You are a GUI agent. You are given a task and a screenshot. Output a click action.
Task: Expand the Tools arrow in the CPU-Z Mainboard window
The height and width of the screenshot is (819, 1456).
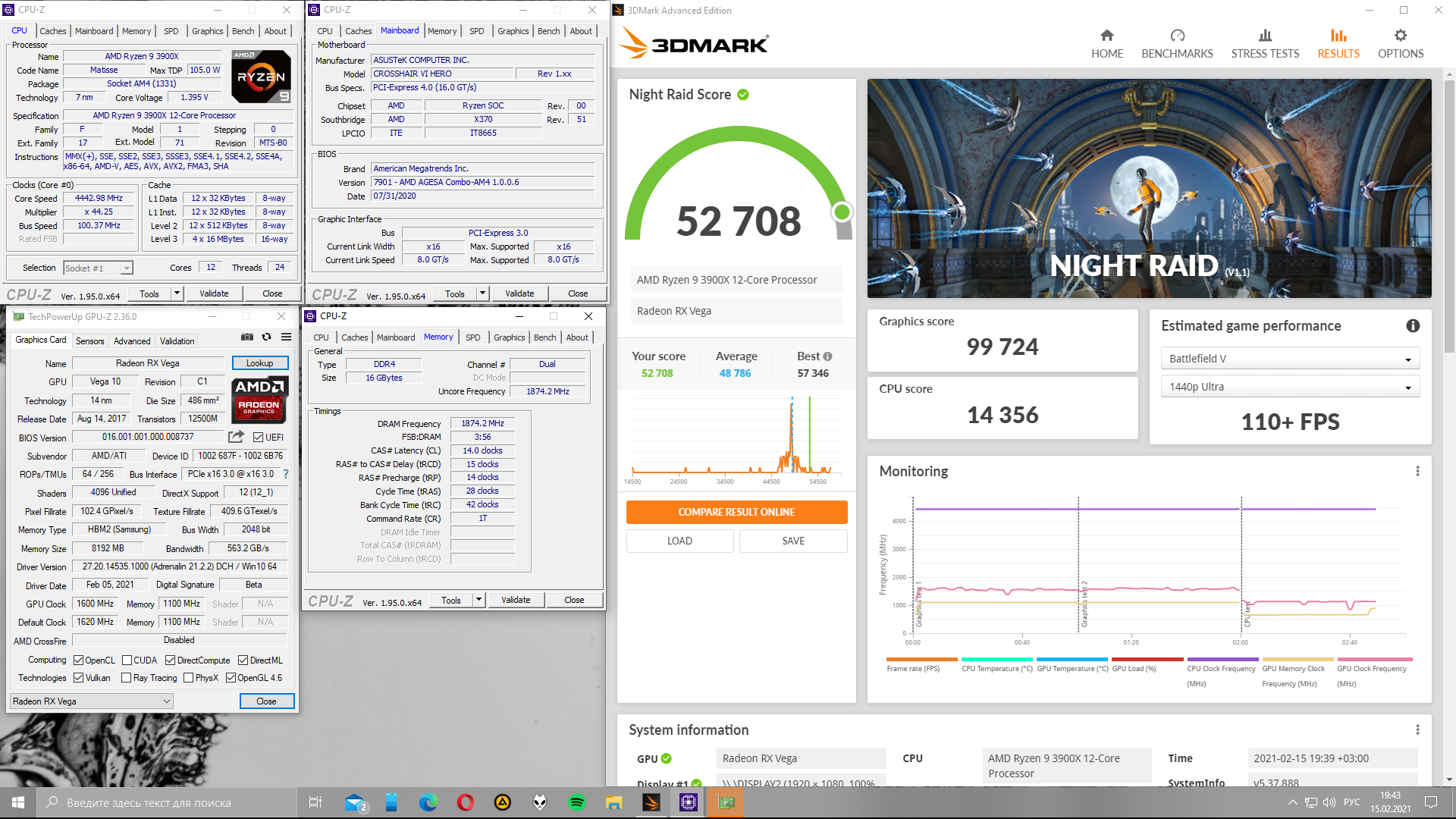click(x=482, y=293)
